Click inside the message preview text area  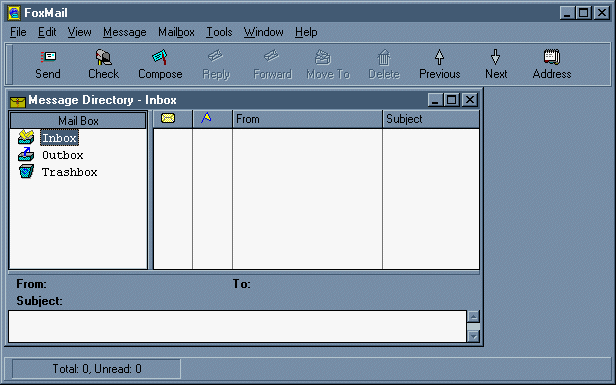coord(237,326)
